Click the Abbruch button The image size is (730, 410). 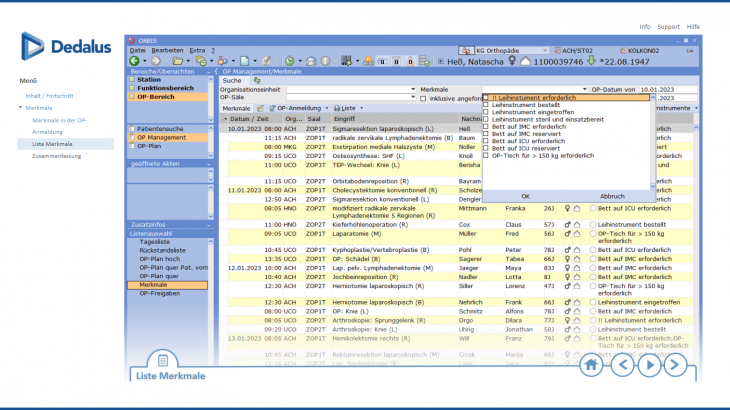coord(612,196)
